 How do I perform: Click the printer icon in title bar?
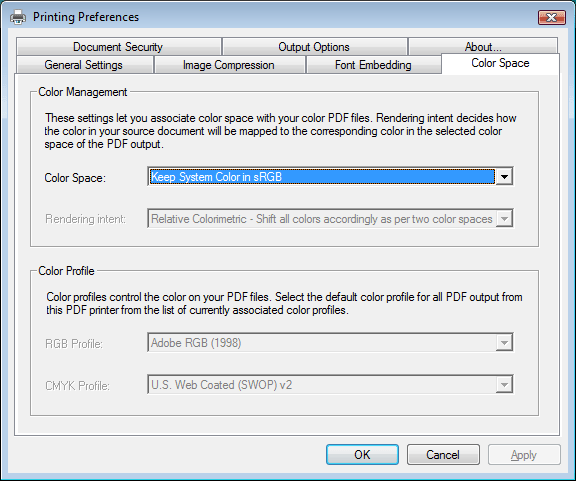[x=18, y=17]
